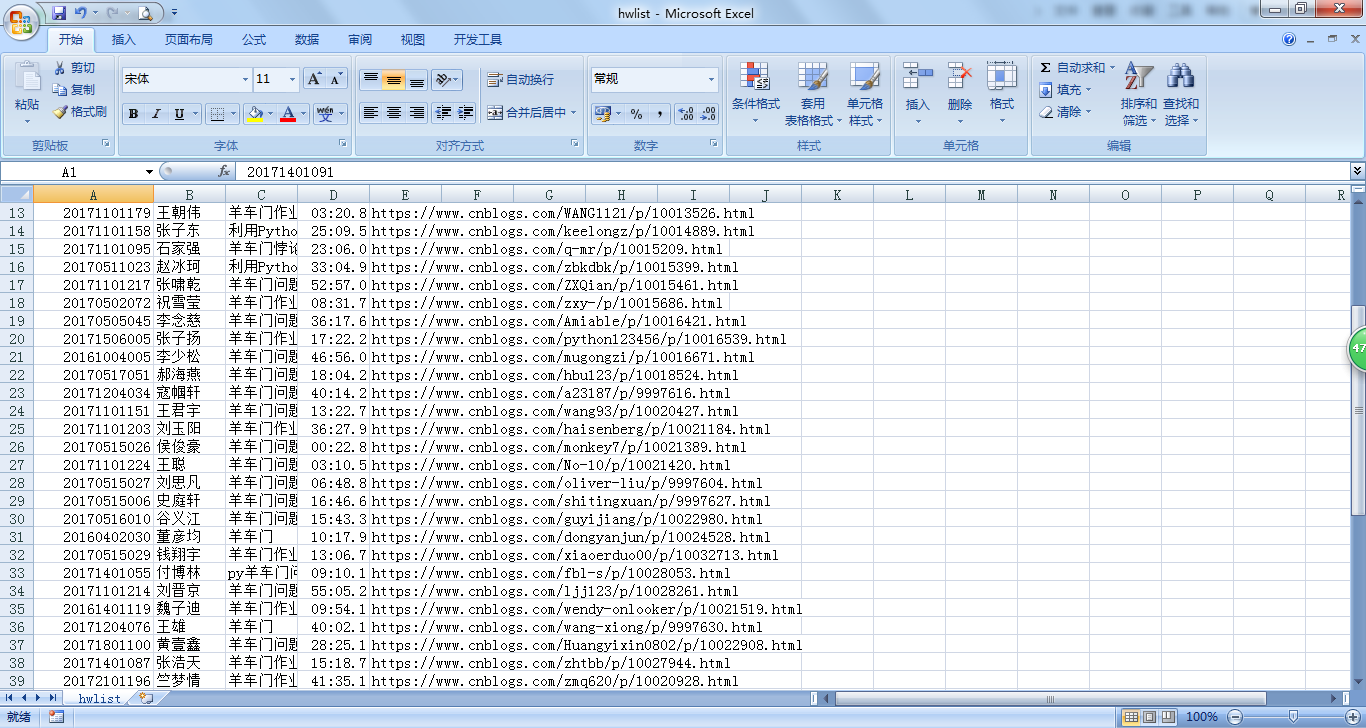Open the 文 phonetic guide button
Image resolution: width=1366 pixels, height=728 pixels.
point(326,114)
